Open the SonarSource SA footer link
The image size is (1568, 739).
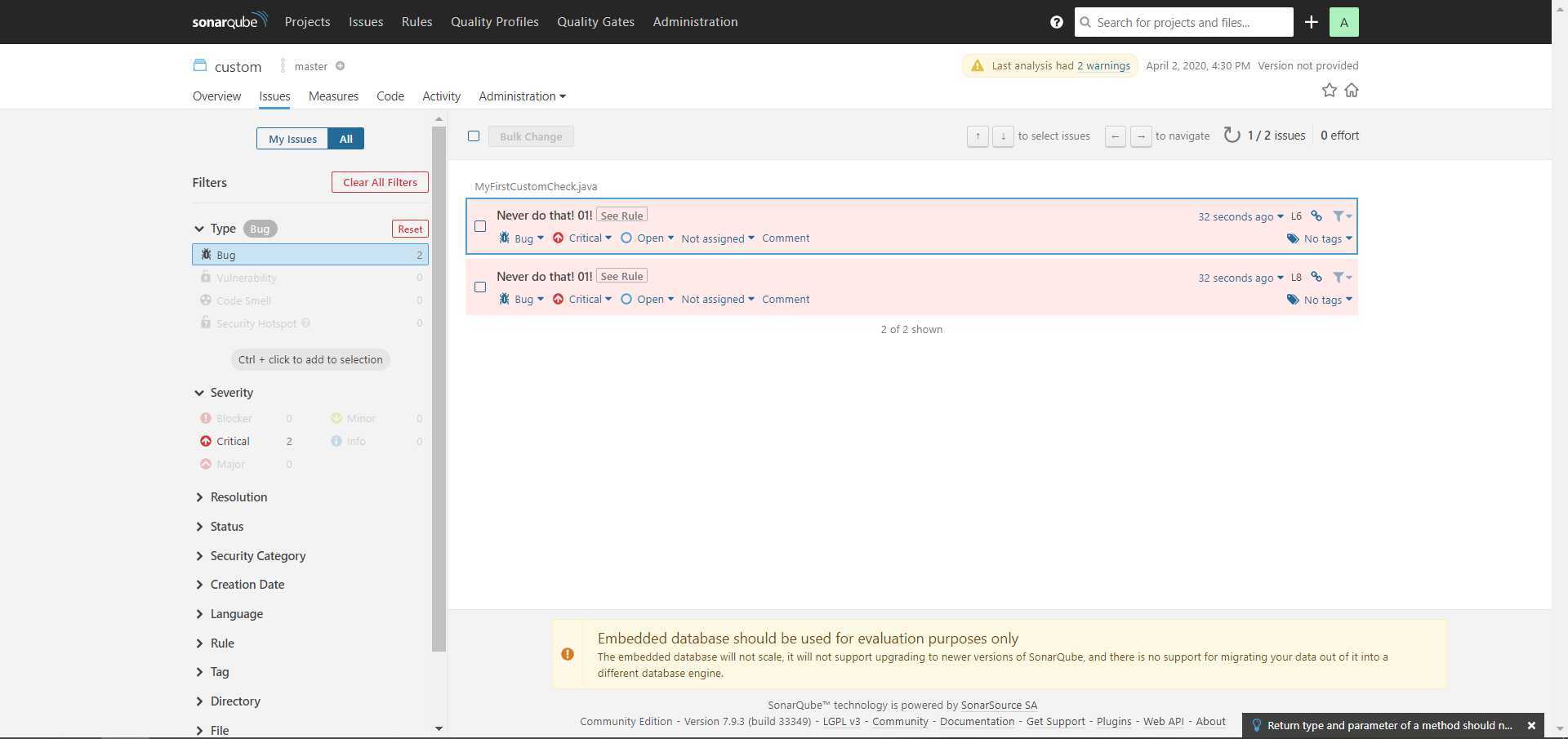click(x=999, y=705)
